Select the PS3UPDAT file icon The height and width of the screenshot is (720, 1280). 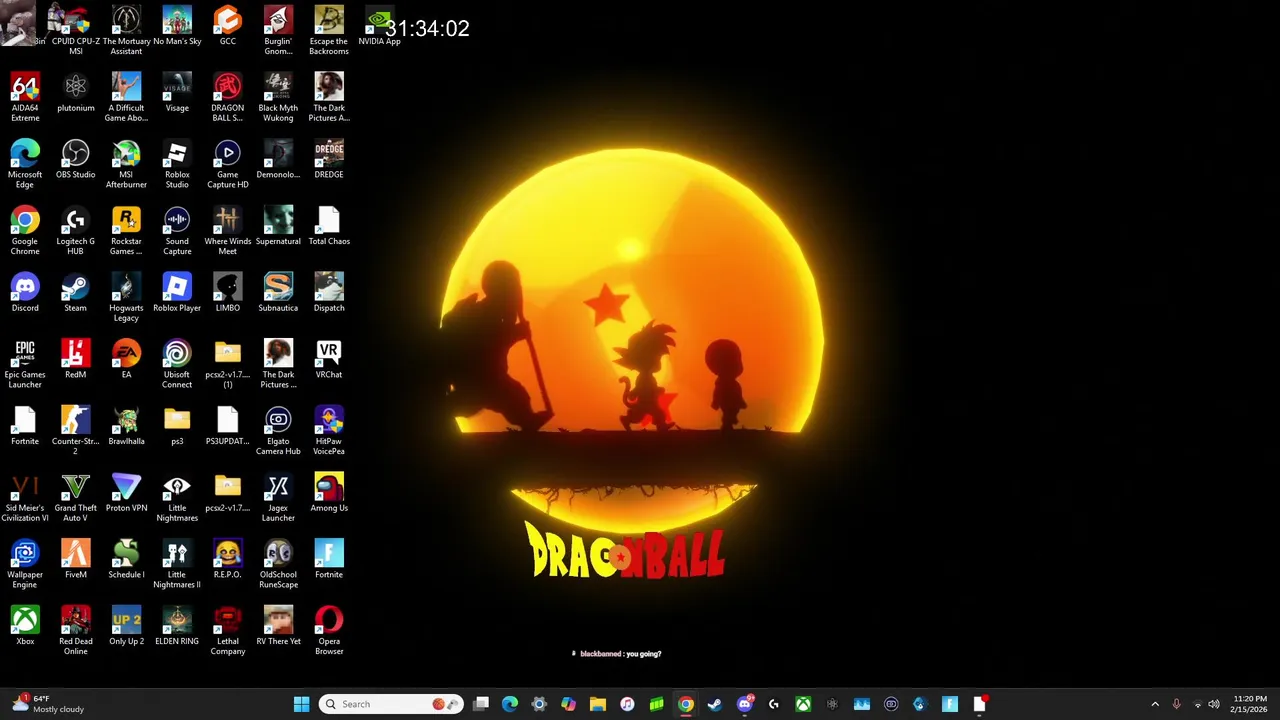[x=228, y=426]
